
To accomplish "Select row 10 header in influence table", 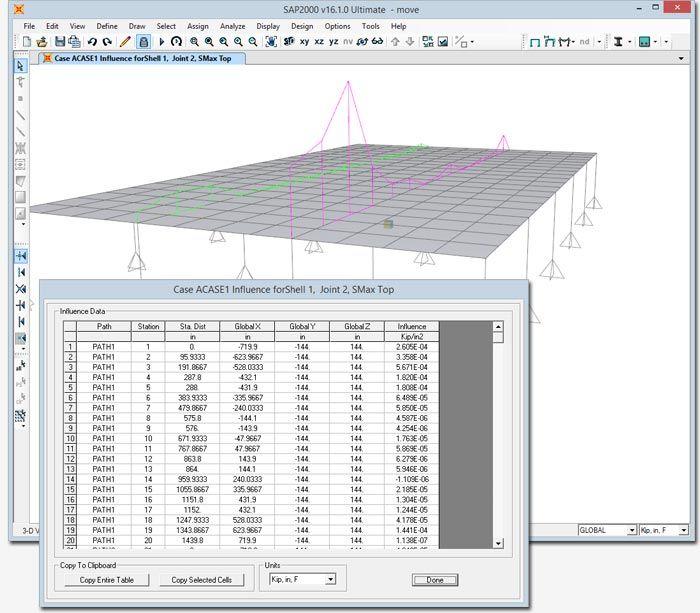I will [70, 438].
